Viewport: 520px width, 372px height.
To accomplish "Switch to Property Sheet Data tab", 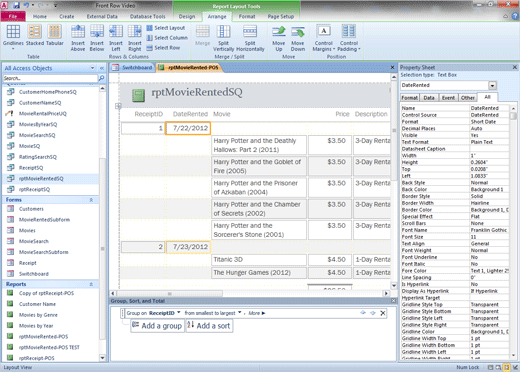I will (429, 98).
